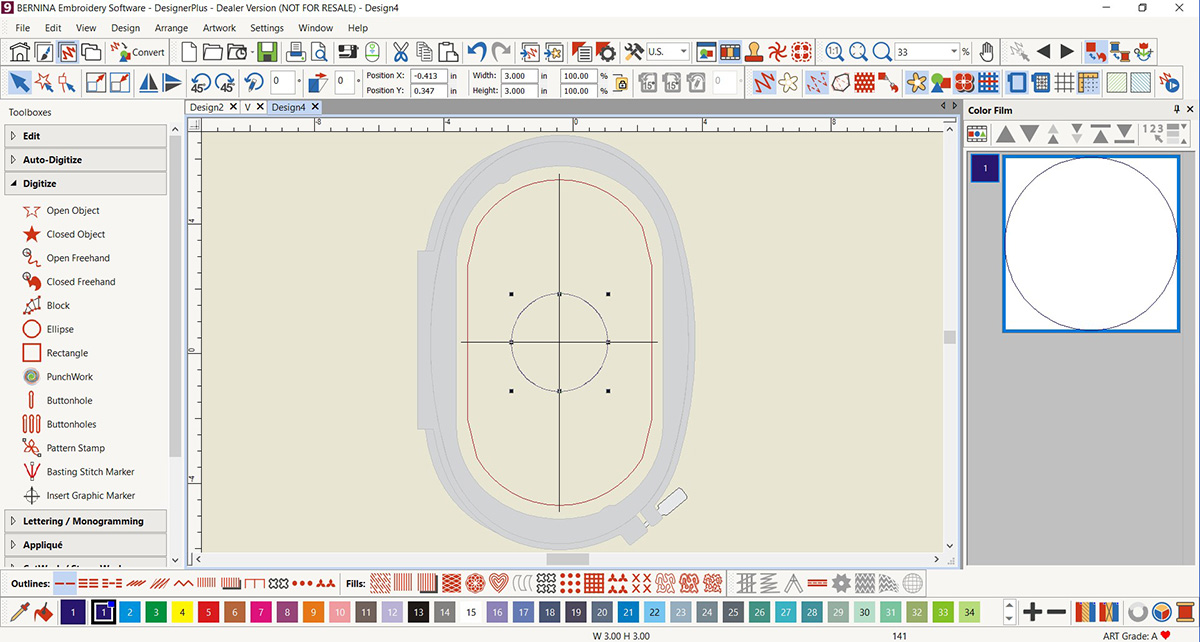Collapse the Digitize toolbox

tap(85, 184)
